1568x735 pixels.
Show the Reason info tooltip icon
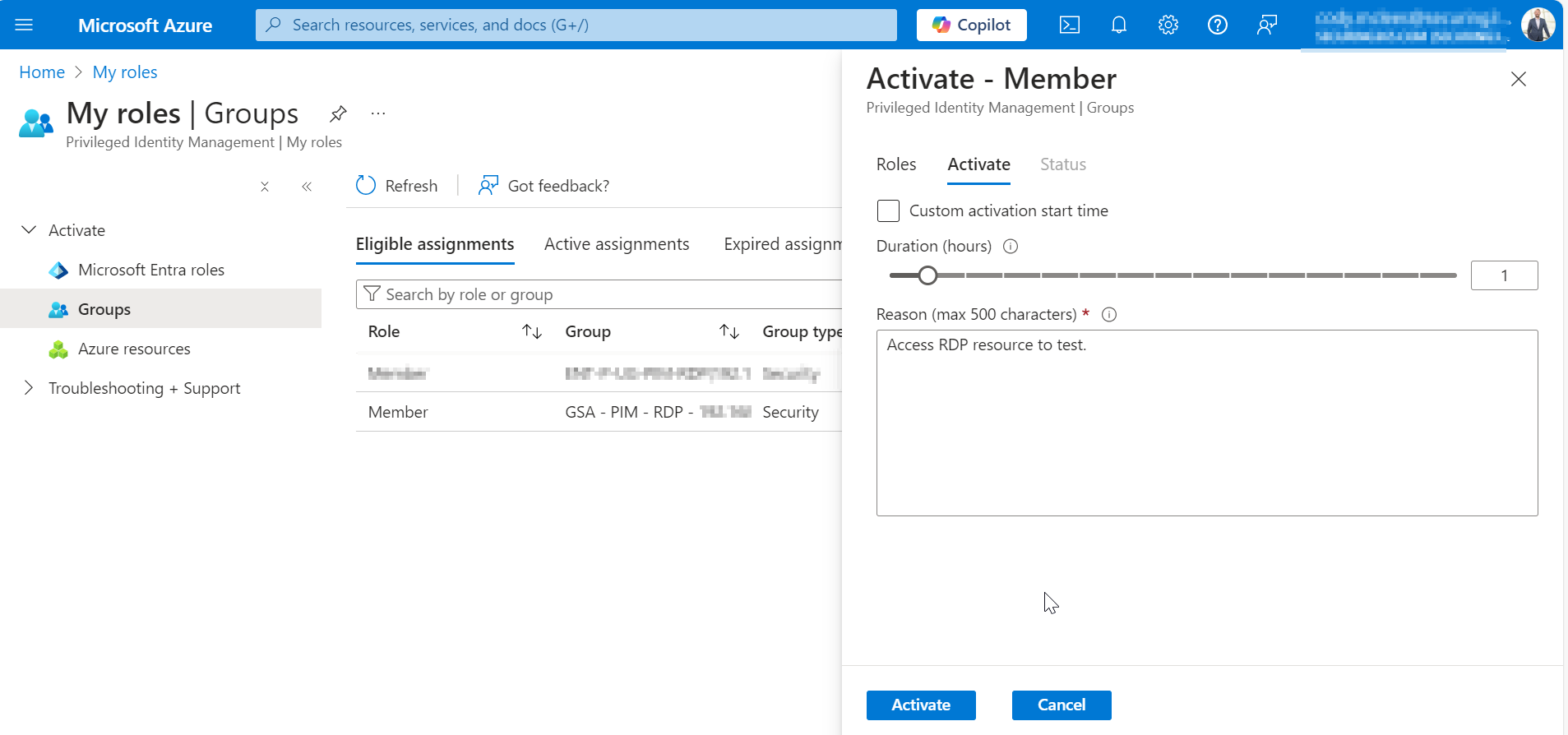click(1108, 314)
